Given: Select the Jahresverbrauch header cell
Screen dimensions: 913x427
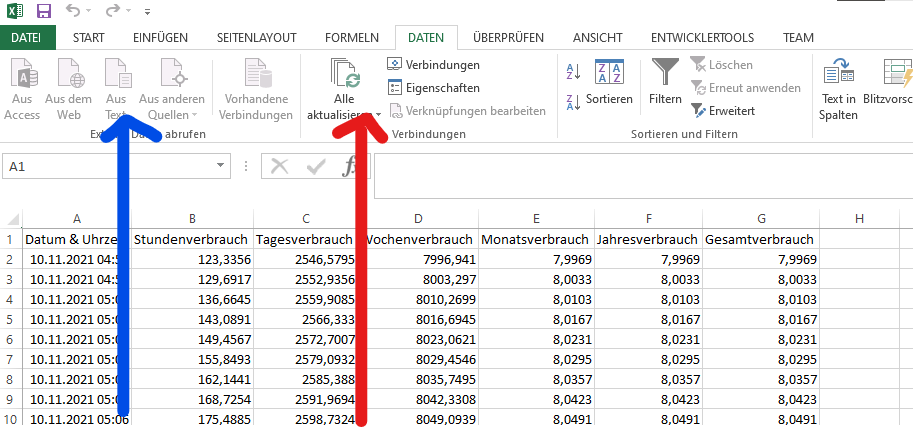Looking at the screenshot, I should tap(648, 239).
